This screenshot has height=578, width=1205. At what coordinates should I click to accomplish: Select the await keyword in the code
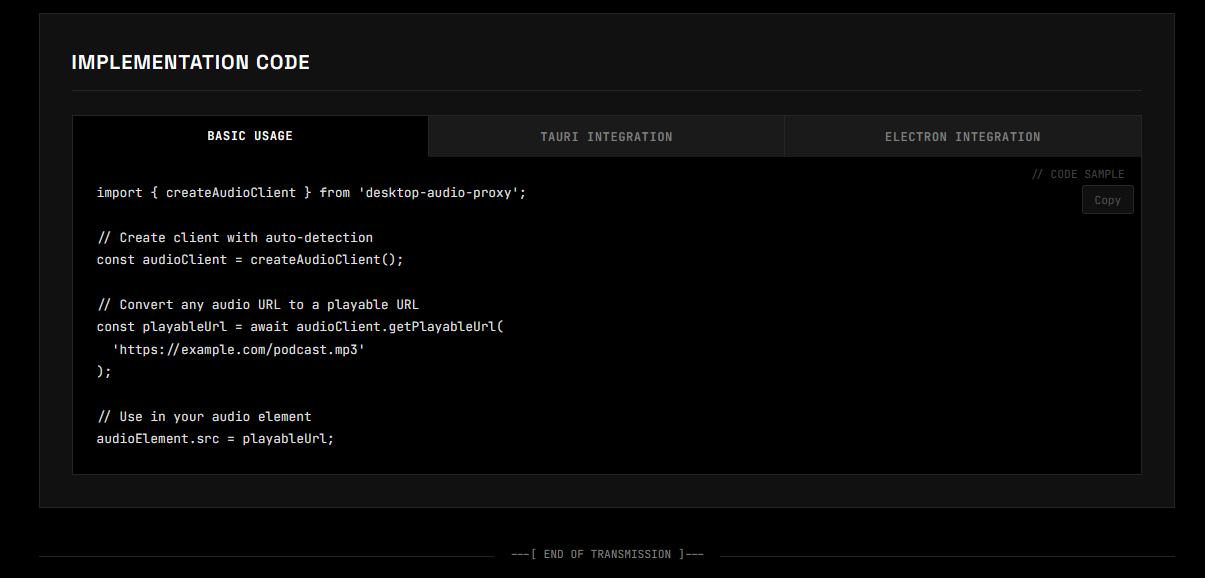268,326
